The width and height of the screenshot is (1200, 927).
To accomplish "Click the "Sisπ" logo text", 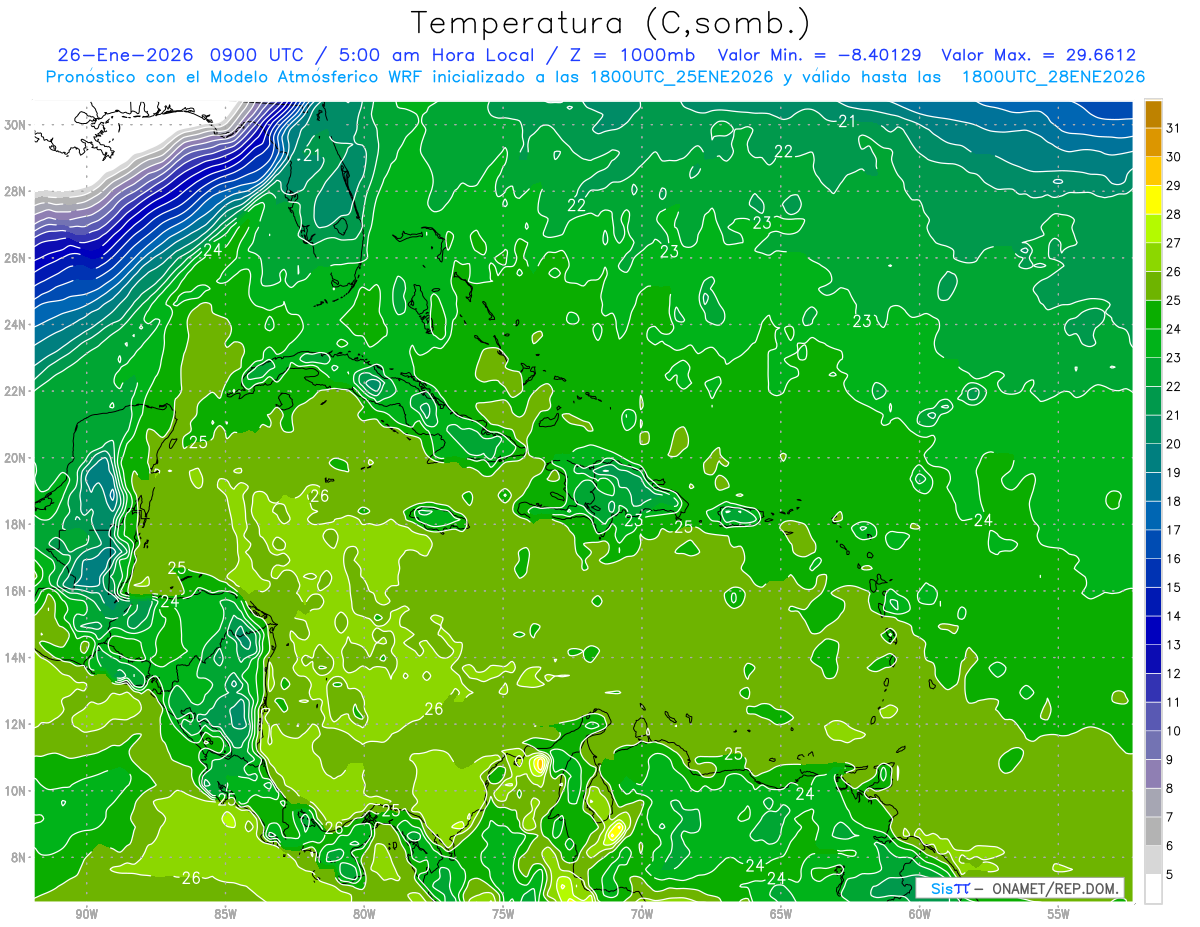I will (x=949, y=888).
